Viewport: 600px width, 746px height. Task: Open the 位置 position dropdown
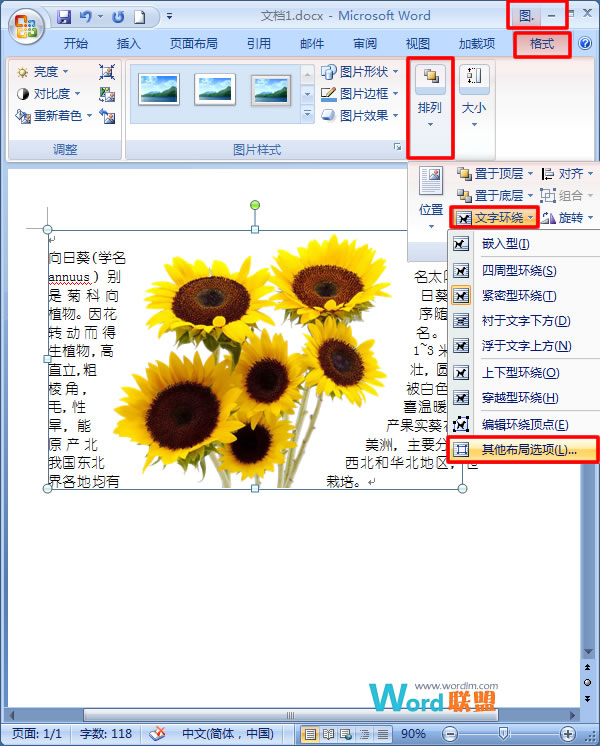431,198
